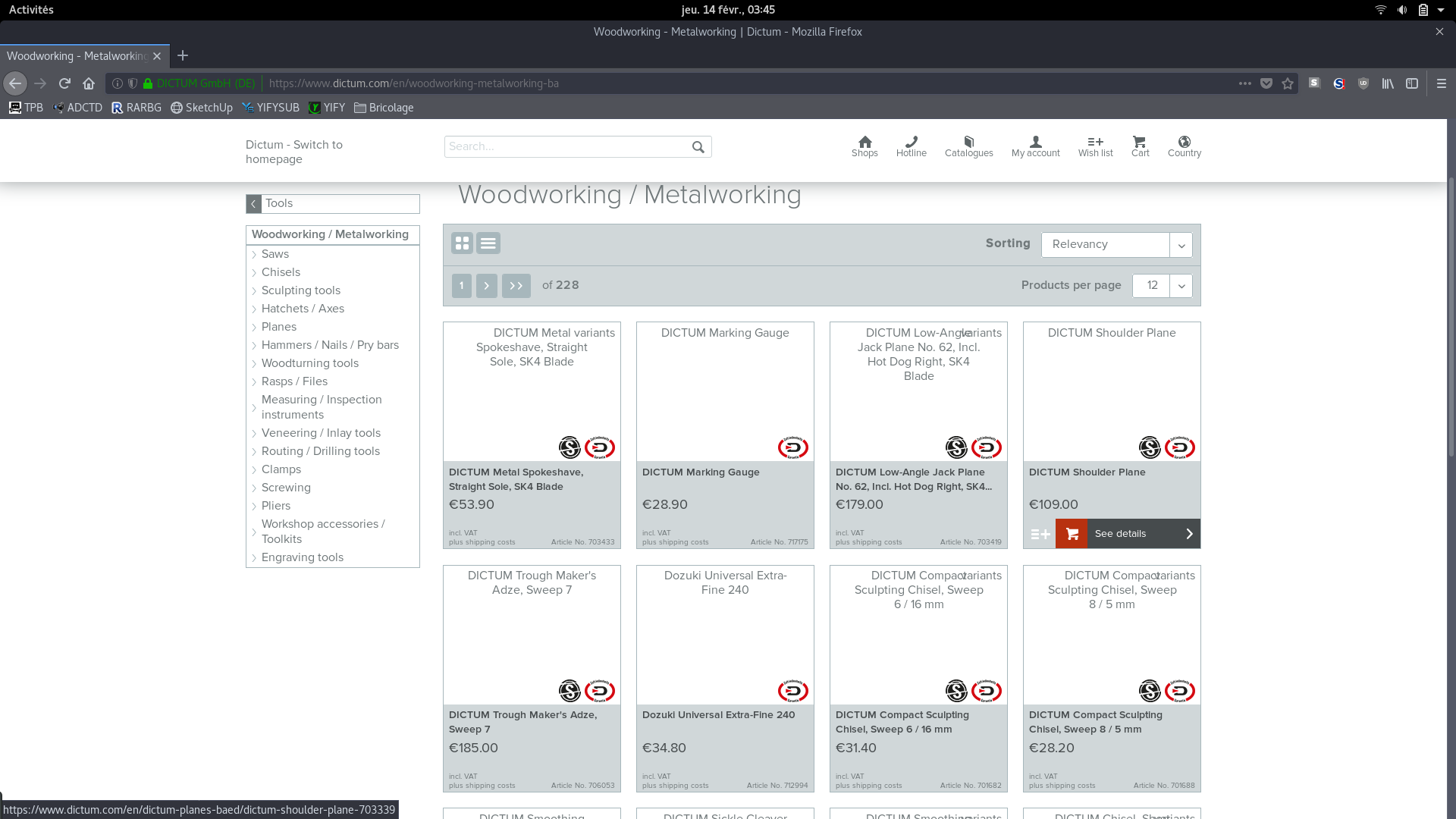The height and width of the screenshot is (819, 1456).
Task: Open Screwing category
Action: coord(286,488)
